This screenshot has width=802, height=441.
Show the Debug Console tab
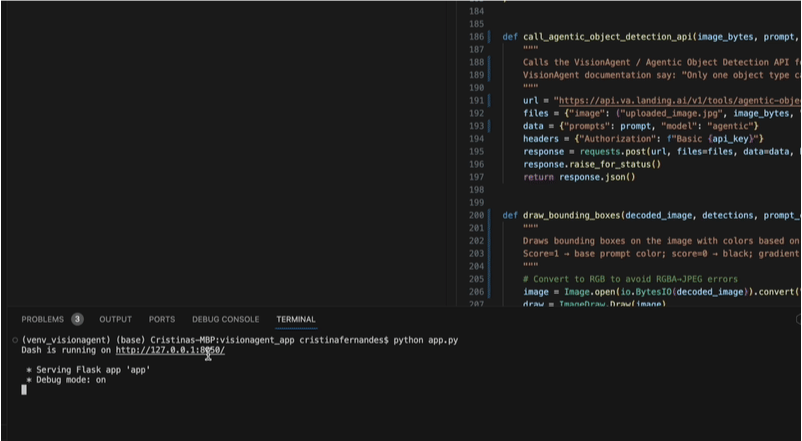coord(225,319)
